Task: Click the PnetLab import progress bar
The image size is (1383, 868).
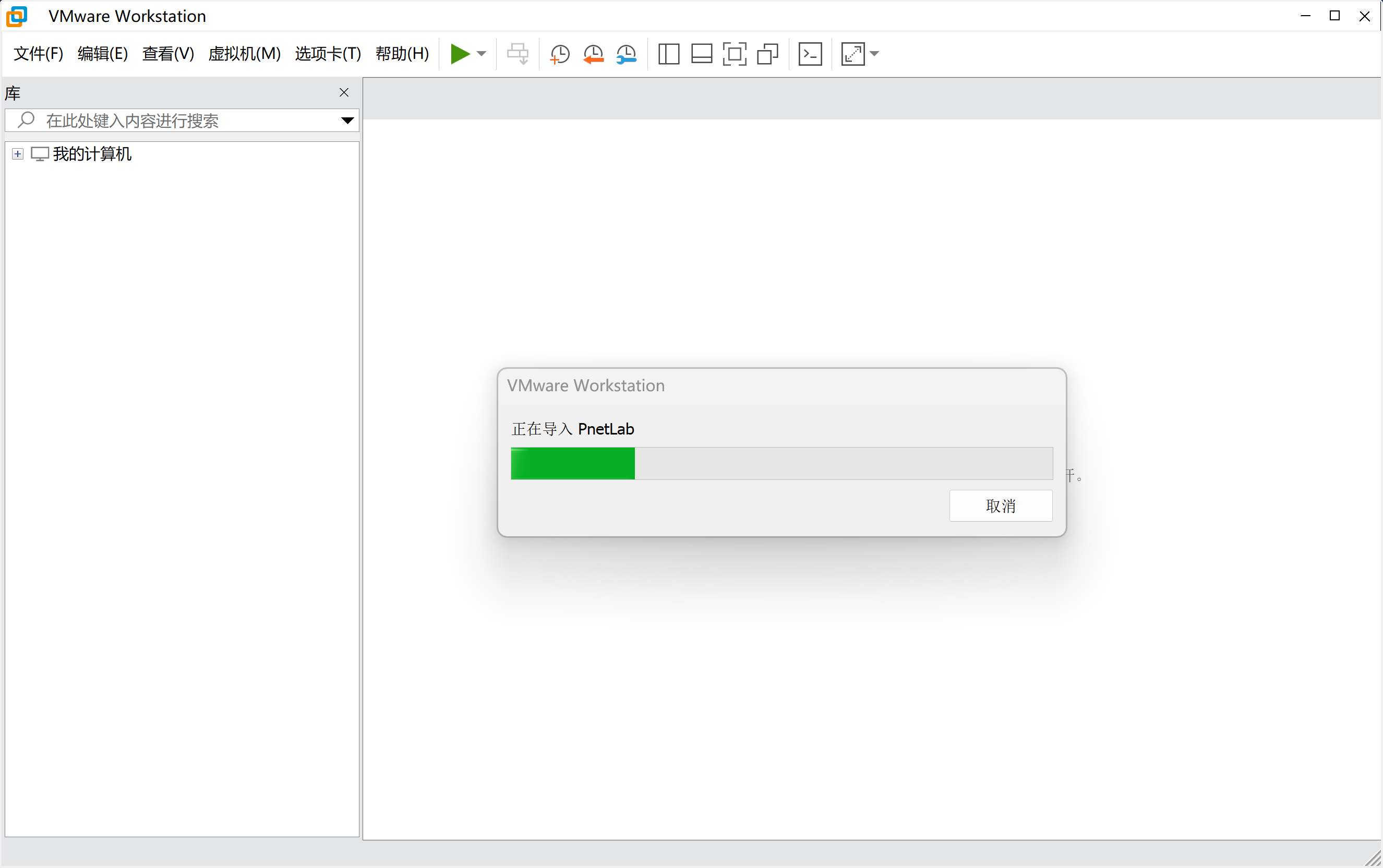Action: coord(781,463)
